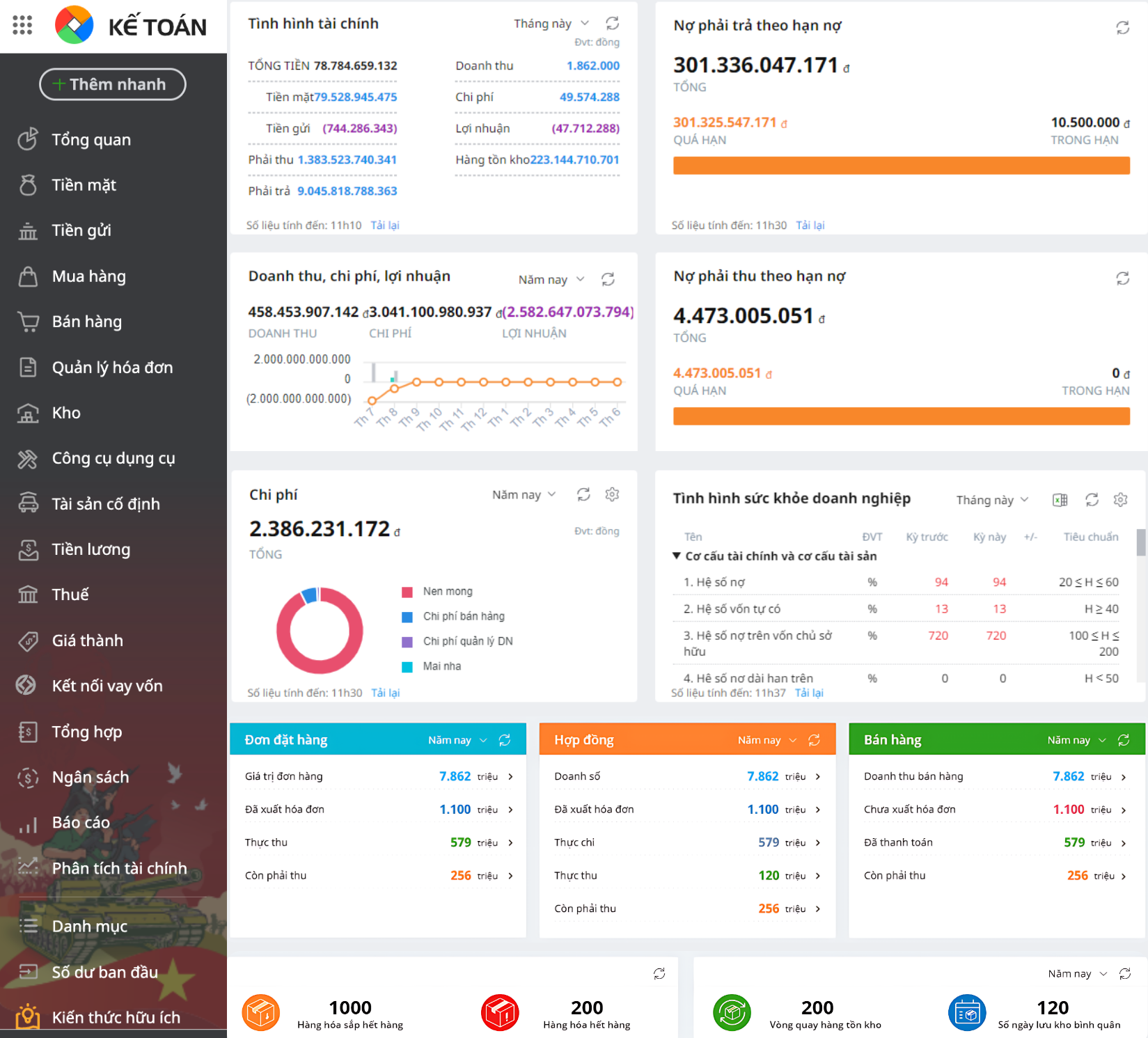
Task: Open the app launcher grid icon
Action: pyautogui.click(x=22, y=25)
